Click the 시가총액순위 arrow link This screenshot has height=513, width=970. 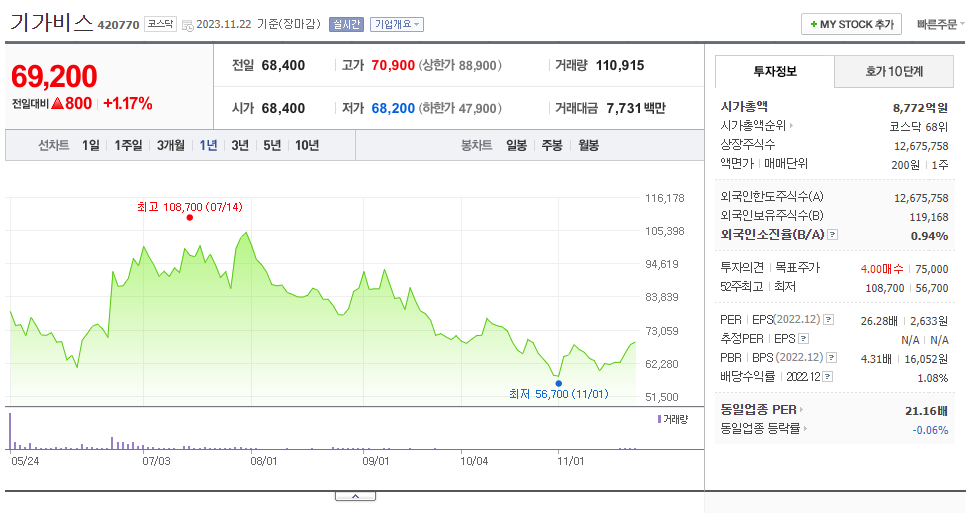point(757,126)
